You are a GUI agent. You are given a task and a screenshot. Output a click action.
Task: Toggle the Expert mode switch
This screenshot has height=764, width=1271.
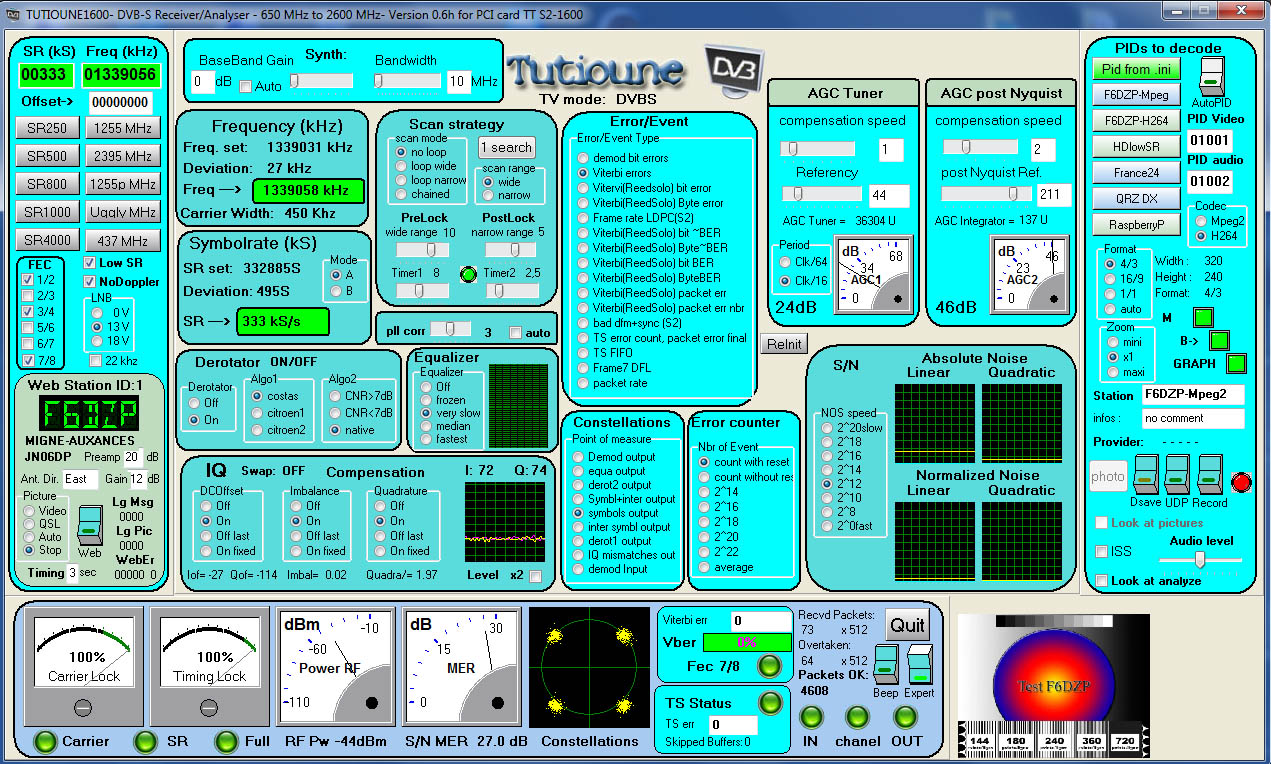click(919, 664)
